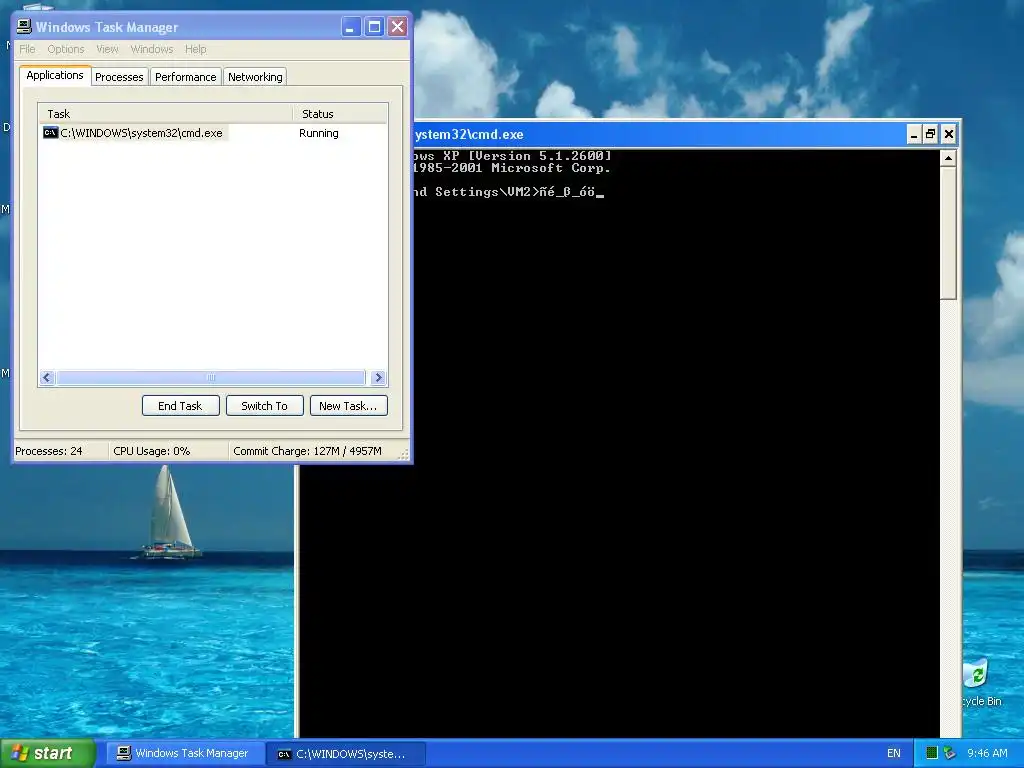Select the Applications tab

tap(55, 75)
